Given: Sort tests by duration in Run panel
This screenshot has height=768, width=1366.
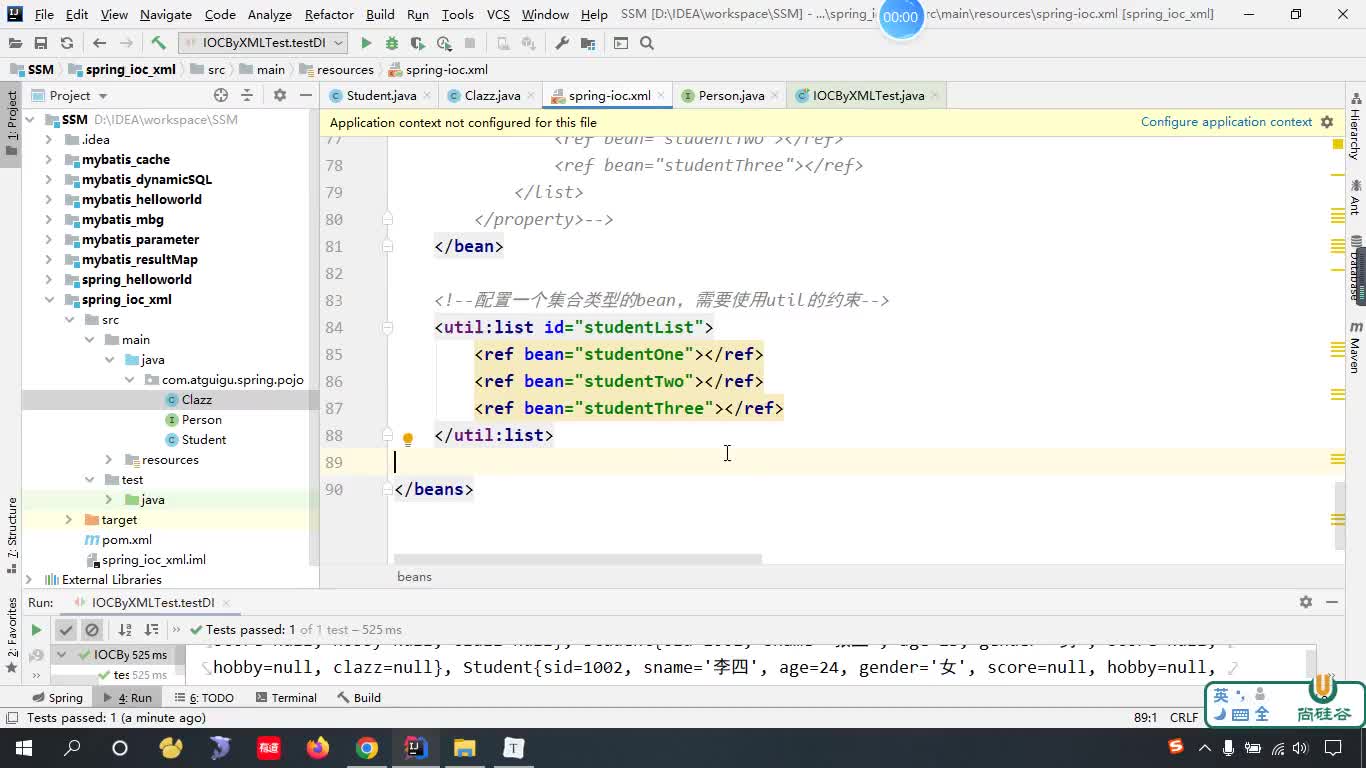Looking at the screenshot, I should tap(151, 630).
